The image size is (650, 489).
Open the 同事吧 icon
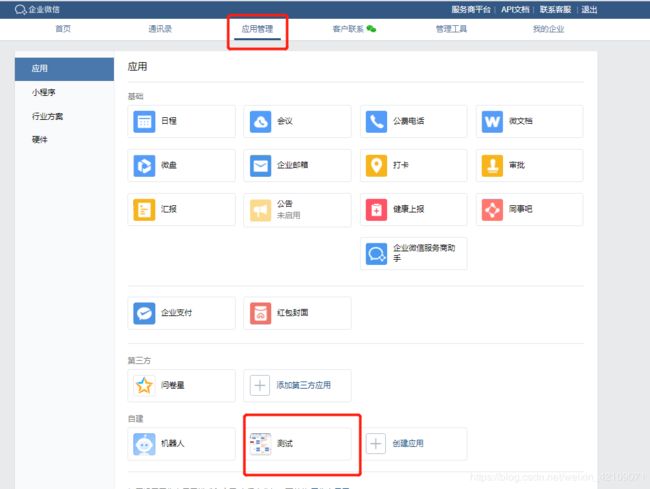492,210
